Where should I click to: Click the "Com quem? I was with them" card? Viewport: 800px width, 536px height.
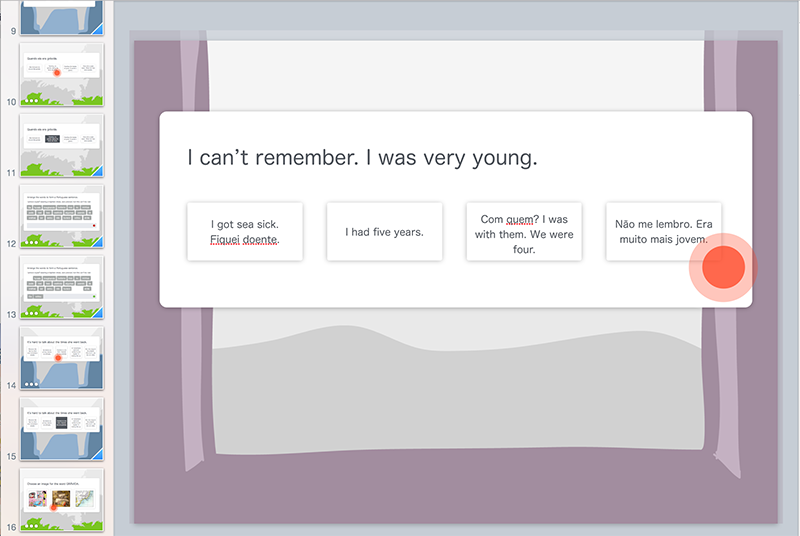coord(523,231)
